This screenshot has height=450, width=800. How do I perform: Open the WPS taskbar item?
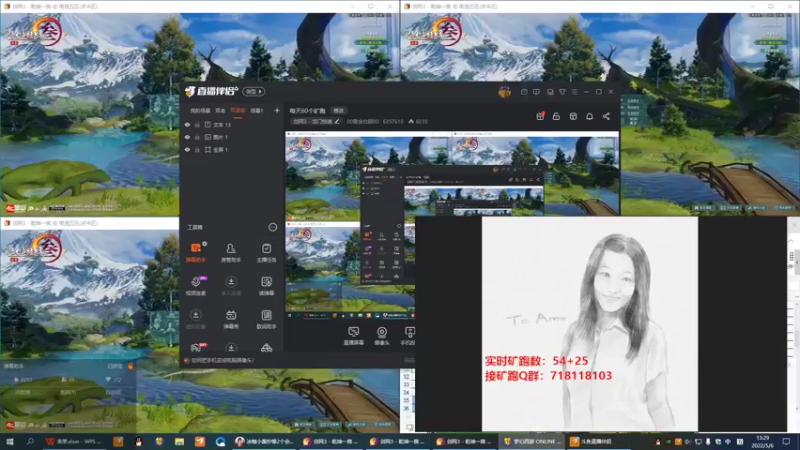pyautogui.click(x=73, y=442)
